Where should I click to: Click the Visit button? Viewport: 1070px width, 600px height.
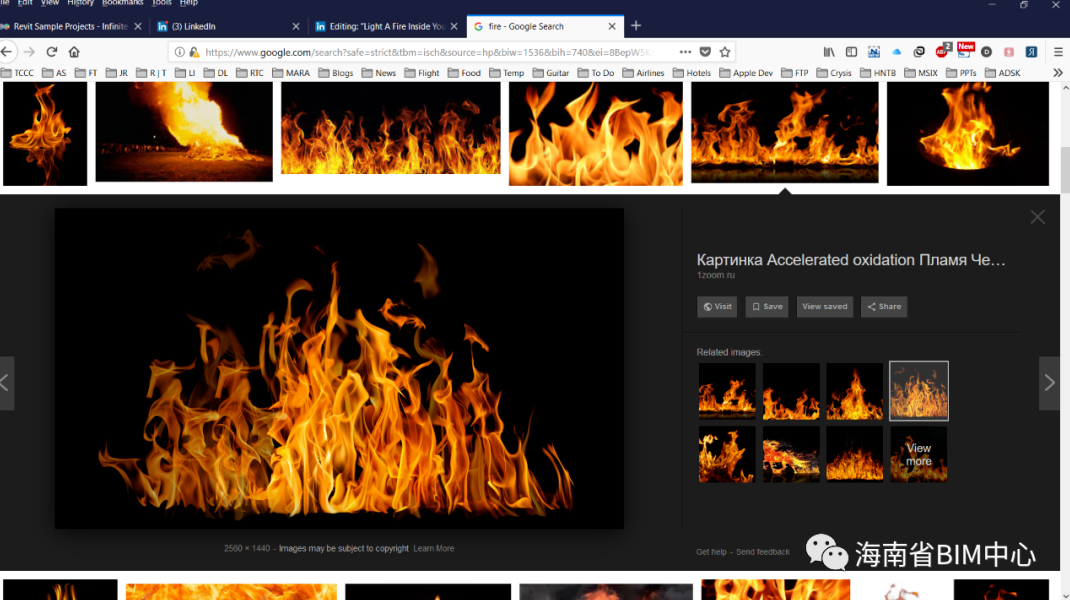click(717, 307)
